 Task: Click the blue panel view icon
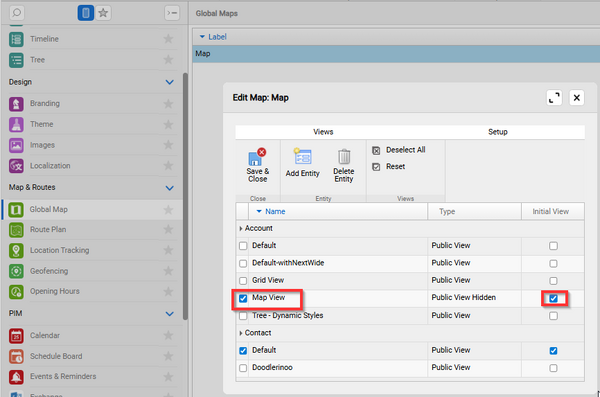(85, 13)
